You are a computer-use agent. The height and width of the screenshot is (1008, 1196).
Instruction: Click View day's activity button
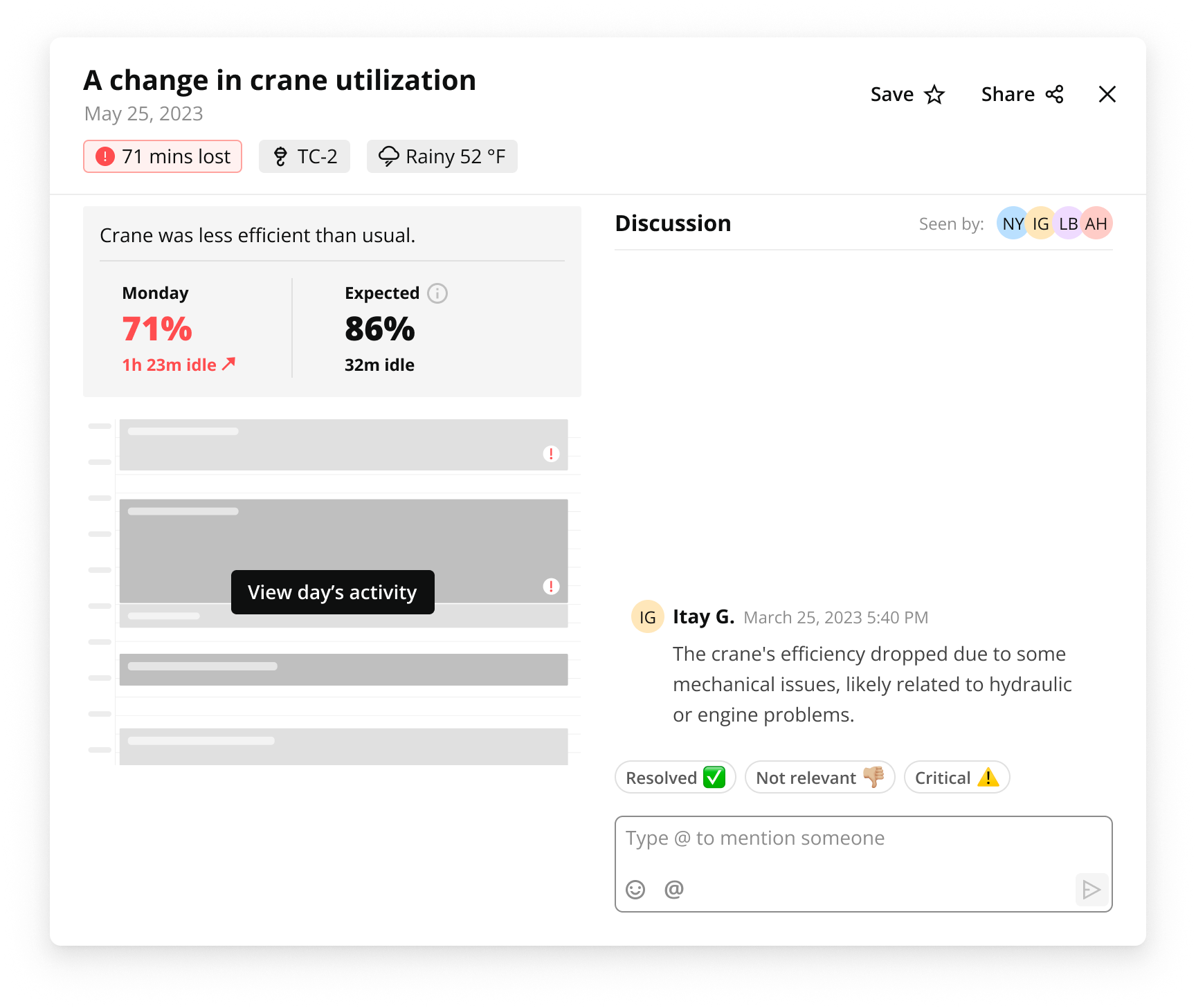332,592
